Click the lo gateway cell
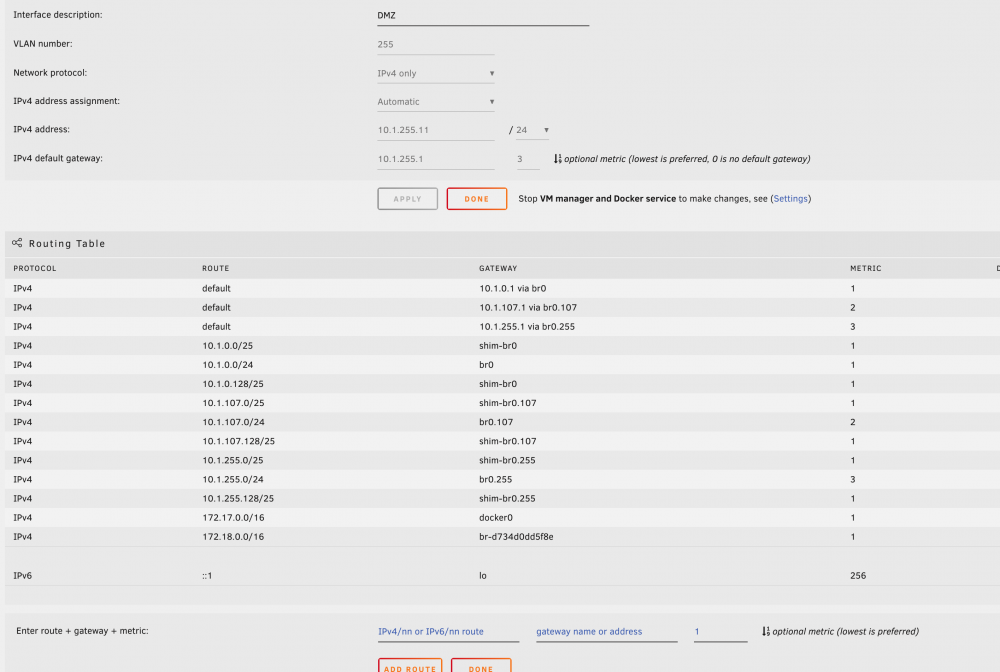This screenshot has width=1000, height=672. point(483,576)
